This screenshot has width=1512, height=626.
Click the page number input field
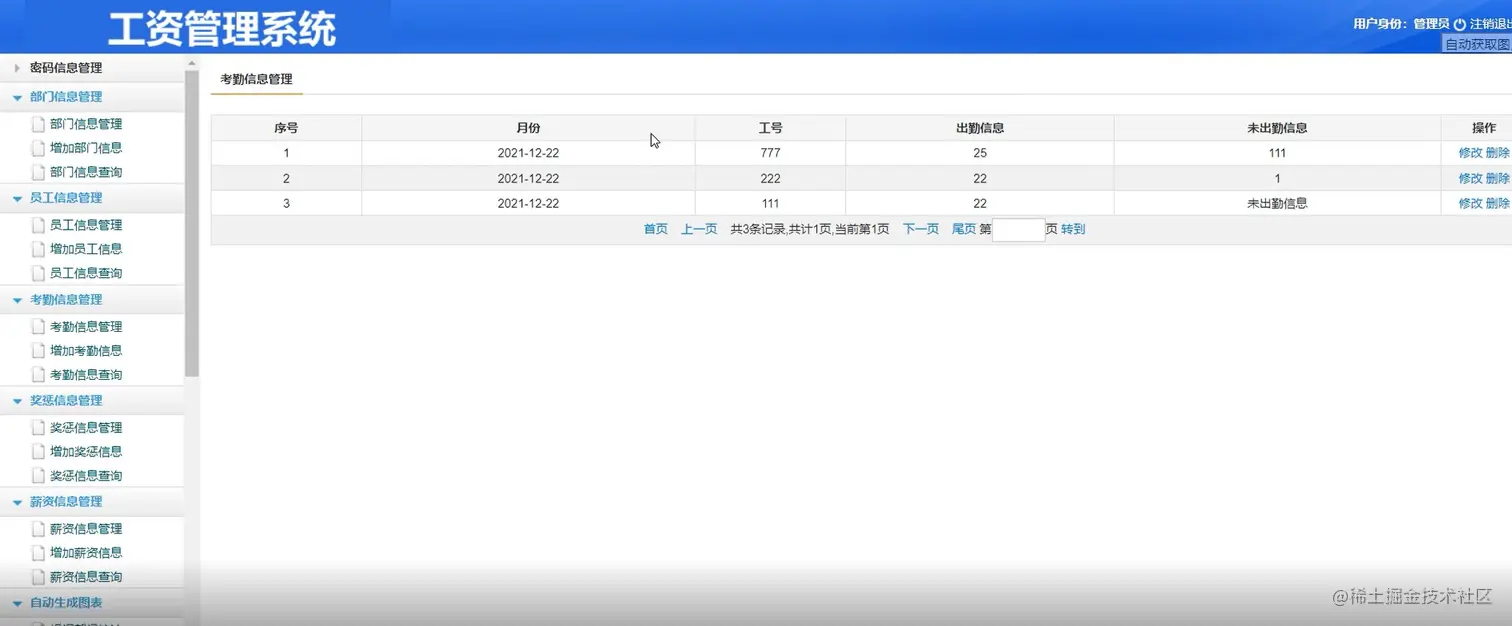pos(1018,229)
